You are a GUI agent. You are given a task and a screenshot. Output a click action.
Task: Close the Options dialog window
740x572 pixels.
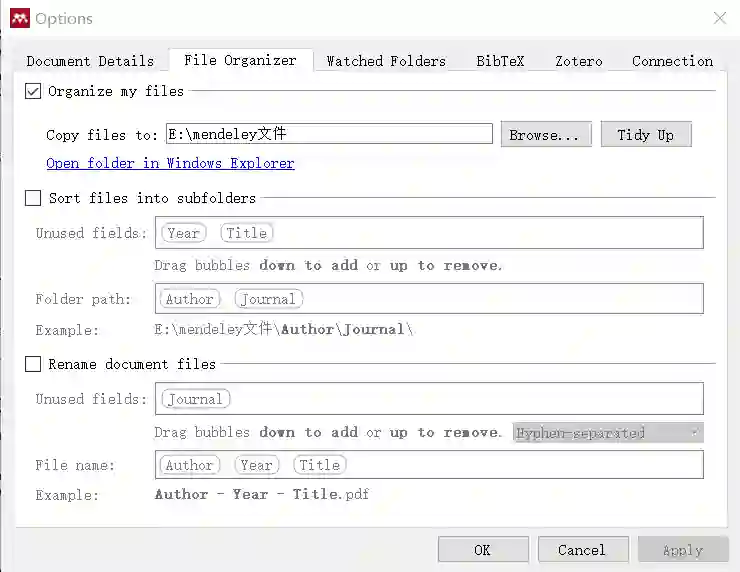click(720, 18)
